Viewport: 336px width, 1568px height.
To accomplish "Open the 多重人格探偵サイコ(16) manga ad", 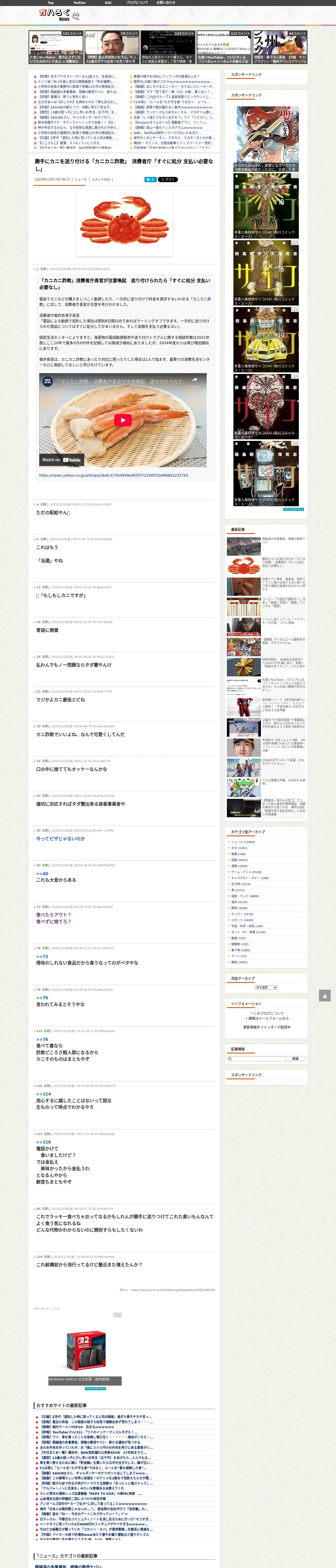I will (266, 273).
